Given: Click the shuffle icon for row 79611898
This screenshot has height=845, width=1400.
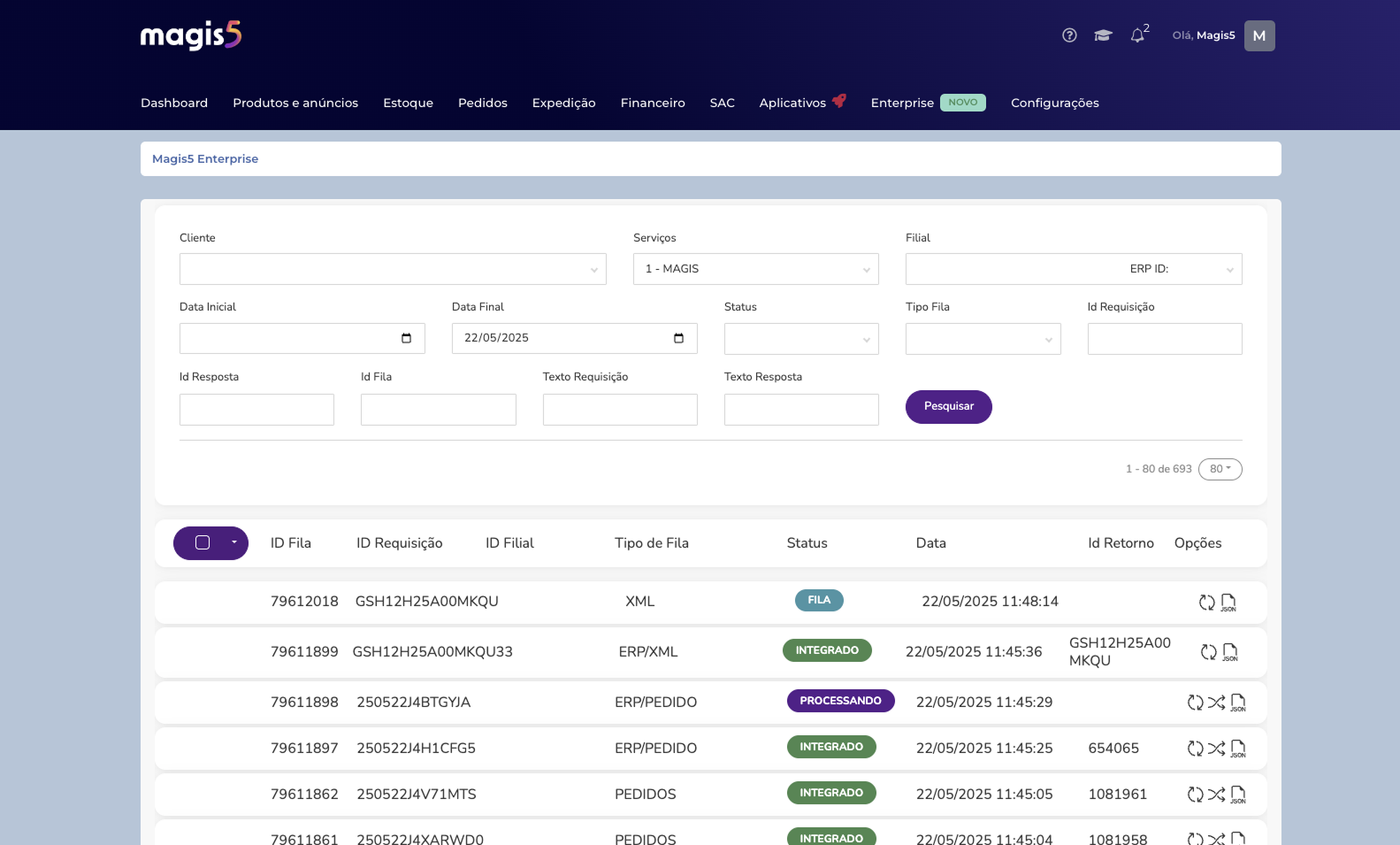Looking at the screenshot, I should click(1217, 703).
